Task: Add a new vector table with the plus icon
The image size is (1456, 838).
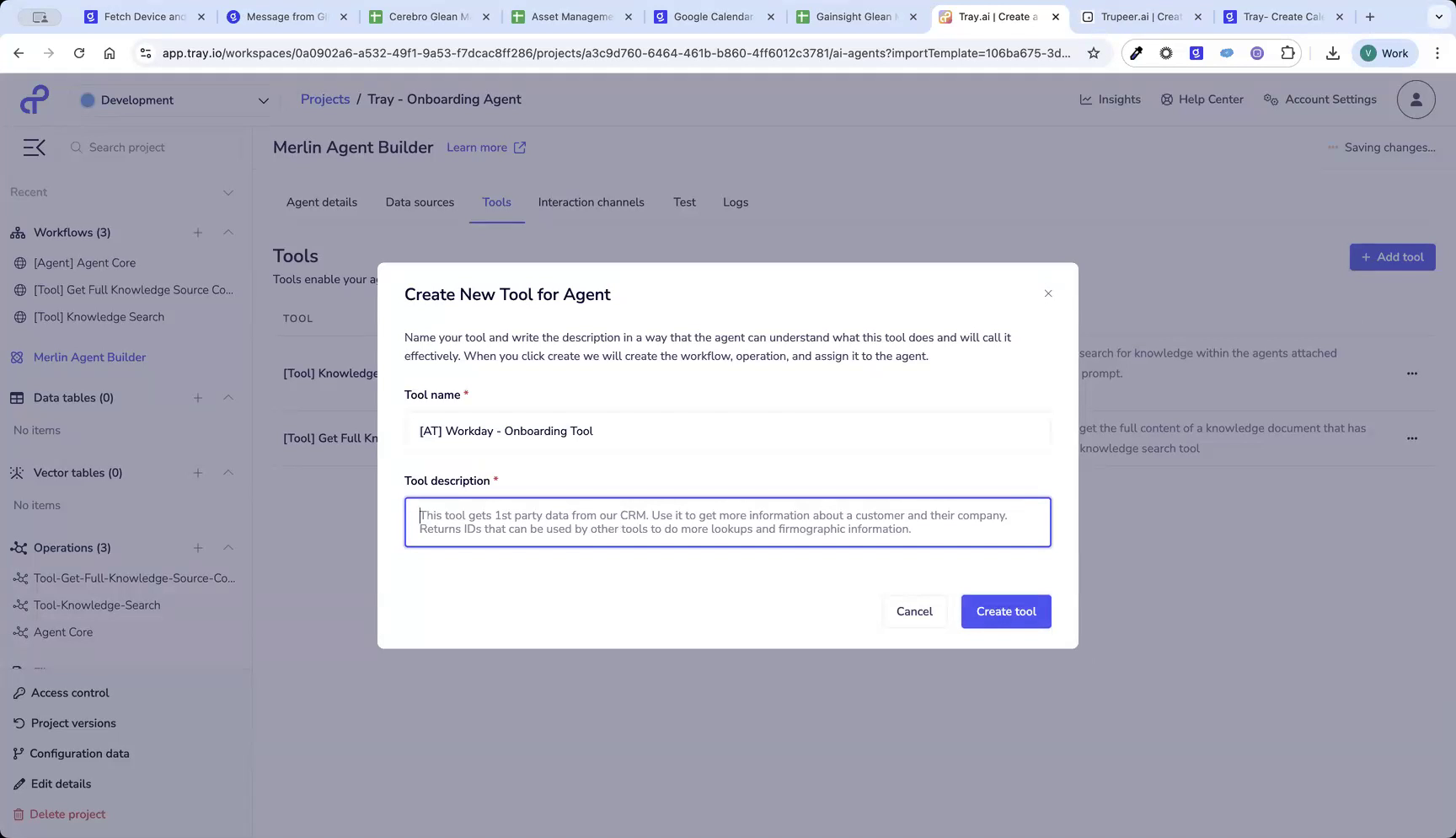Action: tap(198, 473)
